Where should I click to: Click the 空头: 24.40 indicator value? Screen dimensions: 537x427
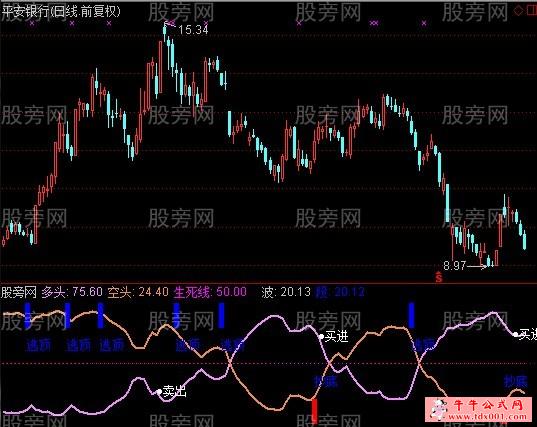click(x=138, y=292)
